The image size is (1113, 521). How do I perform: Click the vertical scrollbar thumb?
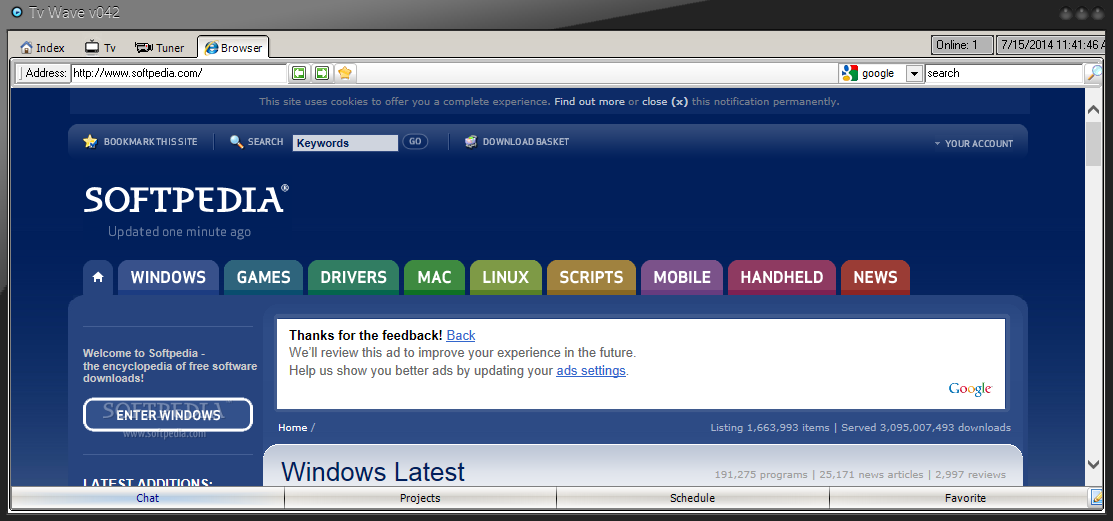(x=1094, y=144)
